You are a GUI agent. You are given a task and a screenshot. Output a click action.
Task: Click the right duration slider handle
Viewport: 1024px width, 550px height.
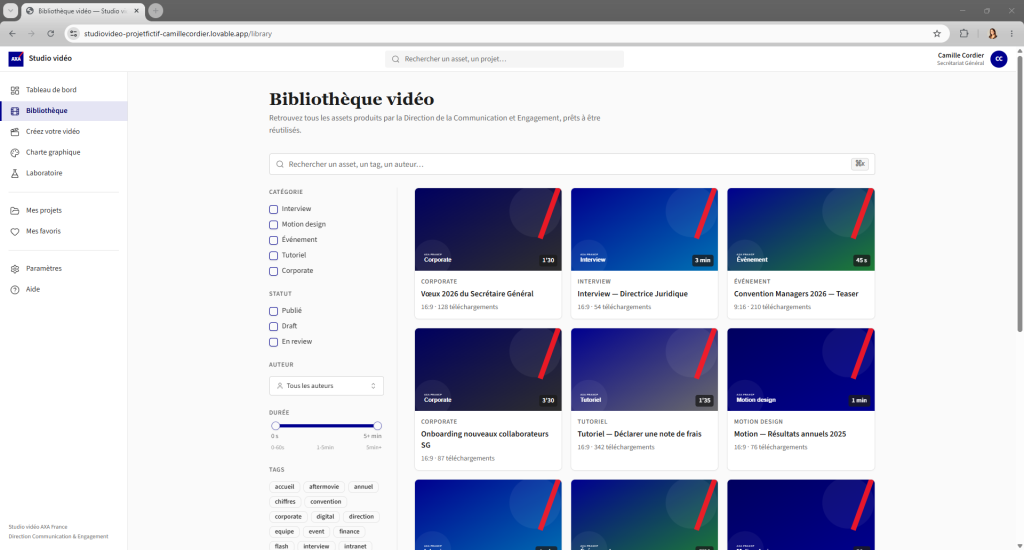point(377,426)
